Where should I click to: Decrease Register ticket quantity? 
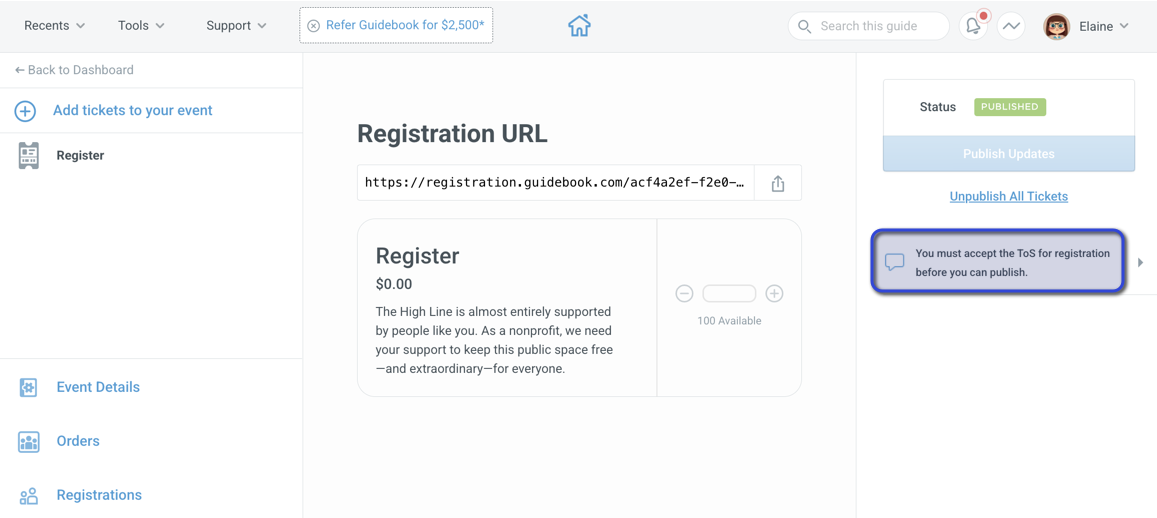pyautogui.click(x=685, y=294)
